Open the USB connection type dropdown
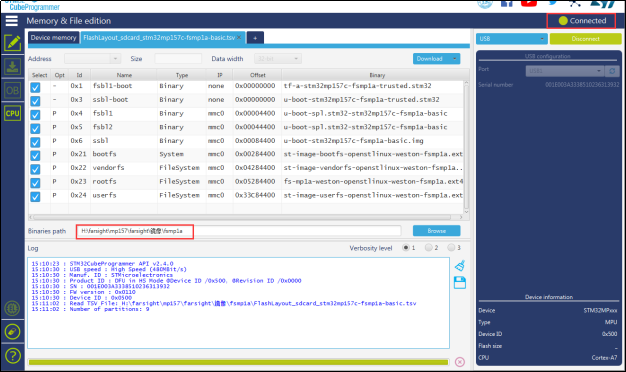The height and width of the screenshot is (372, 626). point(511,39)
